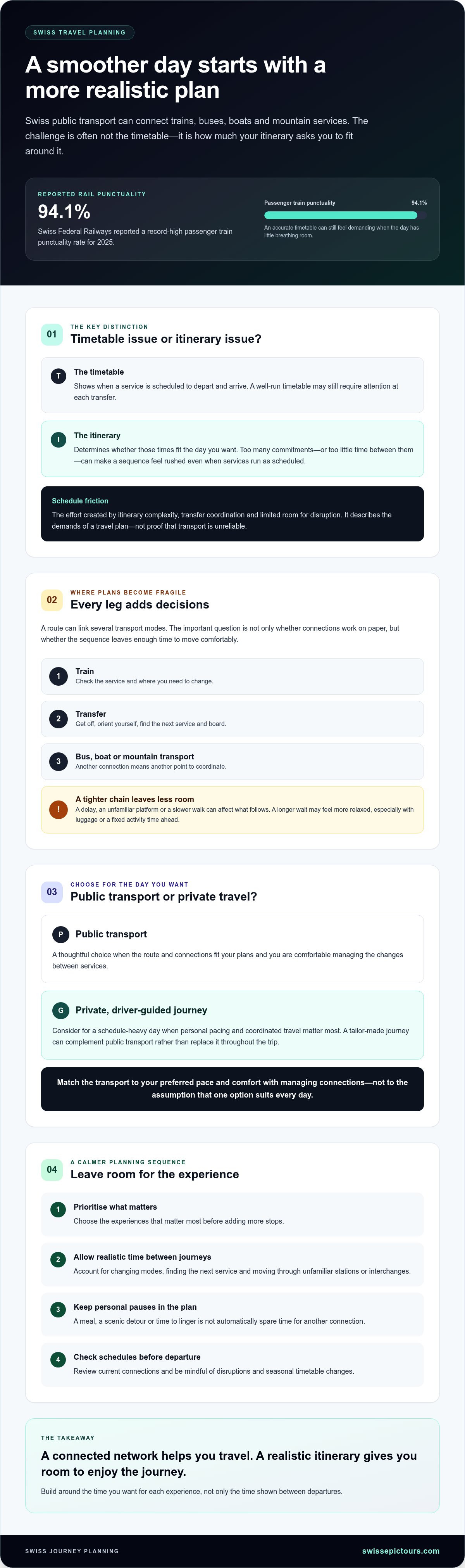Click the 'P' Public transport icon
Screen dimensions: 465x1568
click(61, 934)
